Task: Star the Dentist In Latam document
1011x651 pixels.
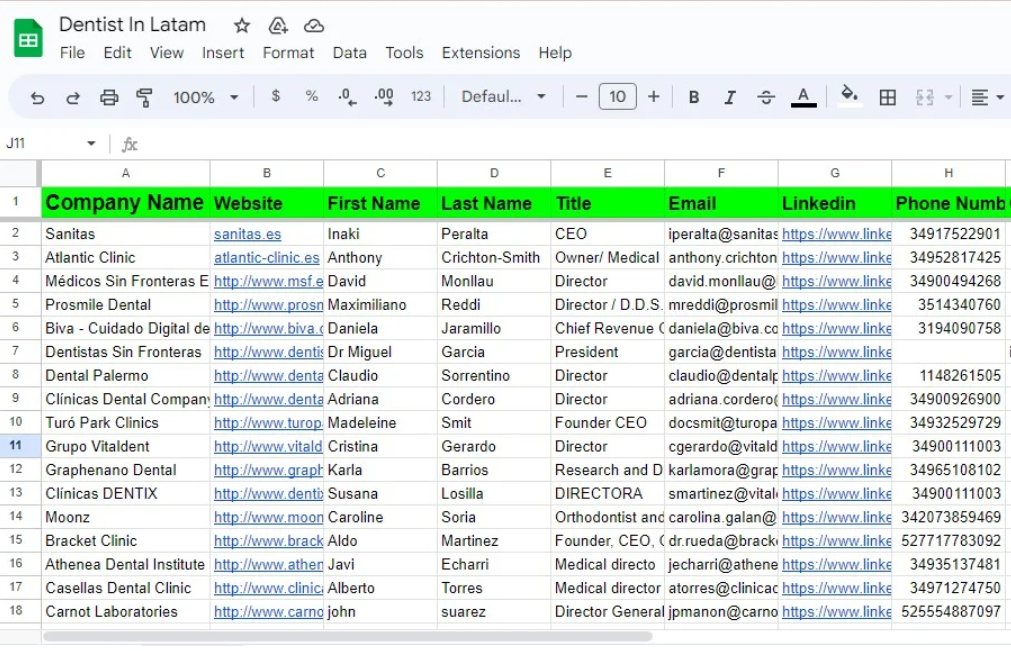Action: tap(242, 26)
